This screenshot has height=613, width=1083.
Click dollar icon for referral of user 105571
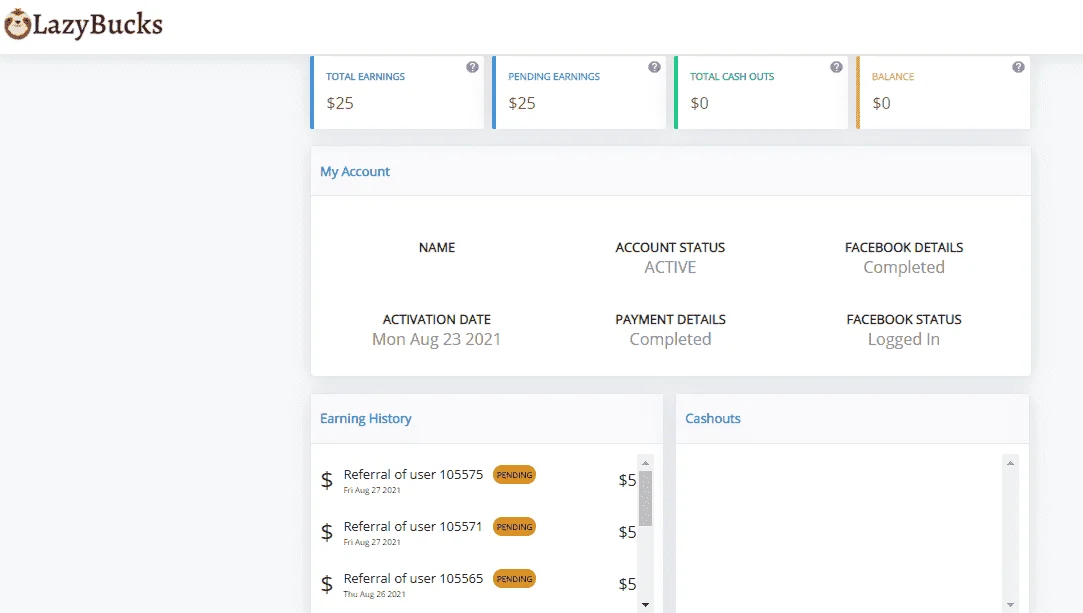(327, 532)
